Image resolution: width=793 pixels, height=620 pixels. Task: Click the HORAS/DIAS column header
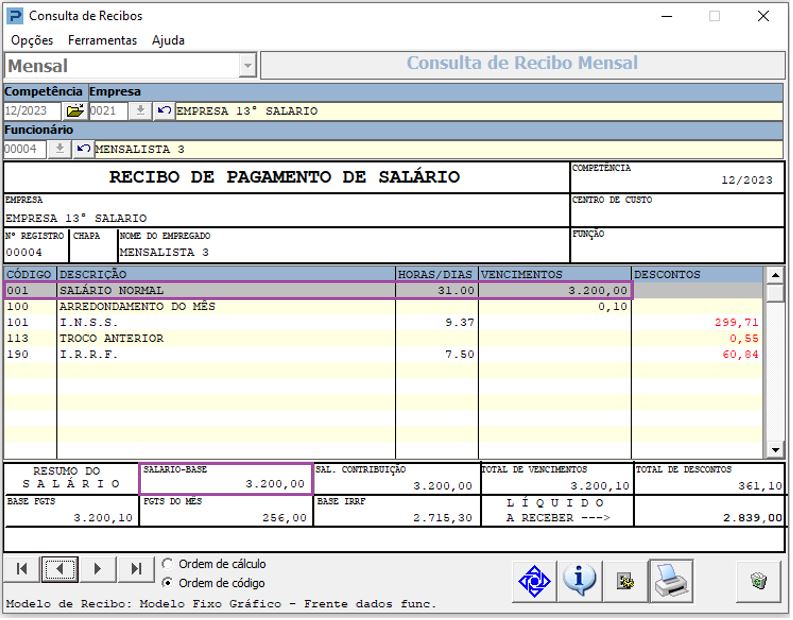(437, 274)
